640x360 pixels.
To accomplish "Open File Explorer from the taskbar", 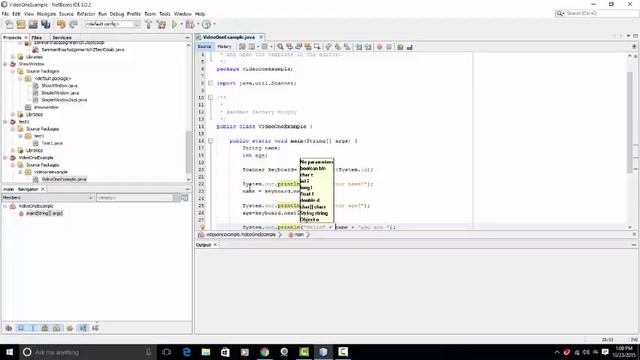I will point(206,352).
